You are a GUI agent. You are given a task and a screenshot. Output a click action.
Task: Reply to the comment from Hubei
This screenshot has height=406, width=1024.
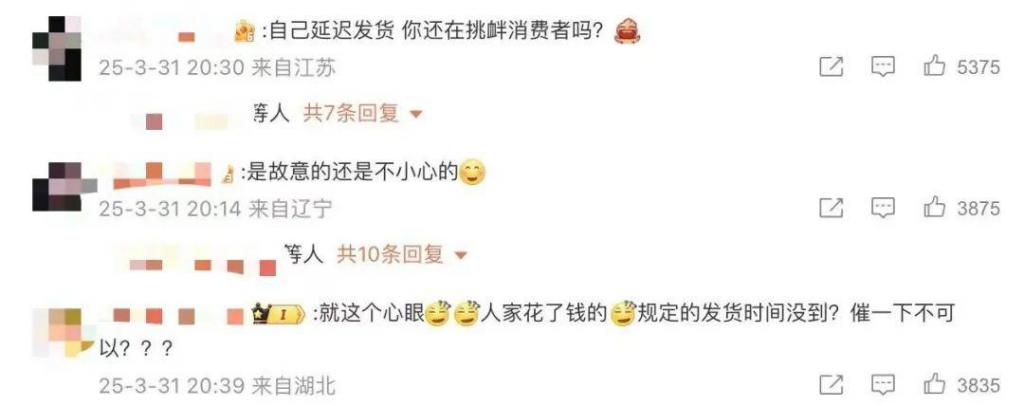click(883, 384)
